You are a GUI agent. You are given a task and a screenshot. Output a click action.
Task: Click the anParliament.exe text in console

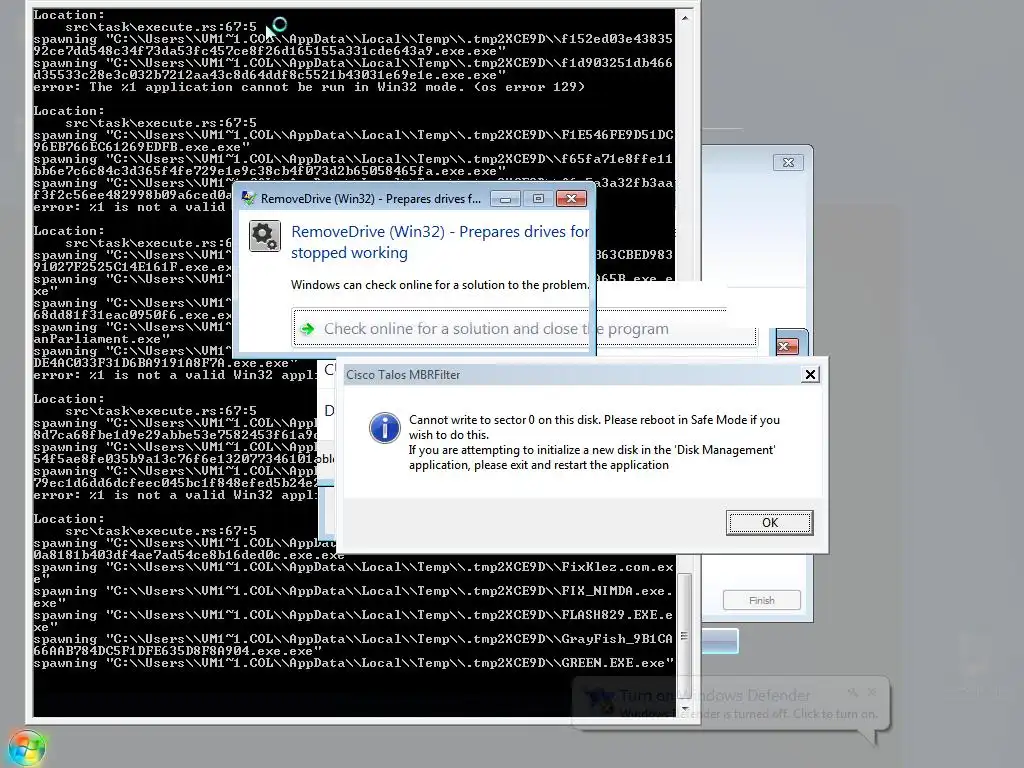click(101, 339)
